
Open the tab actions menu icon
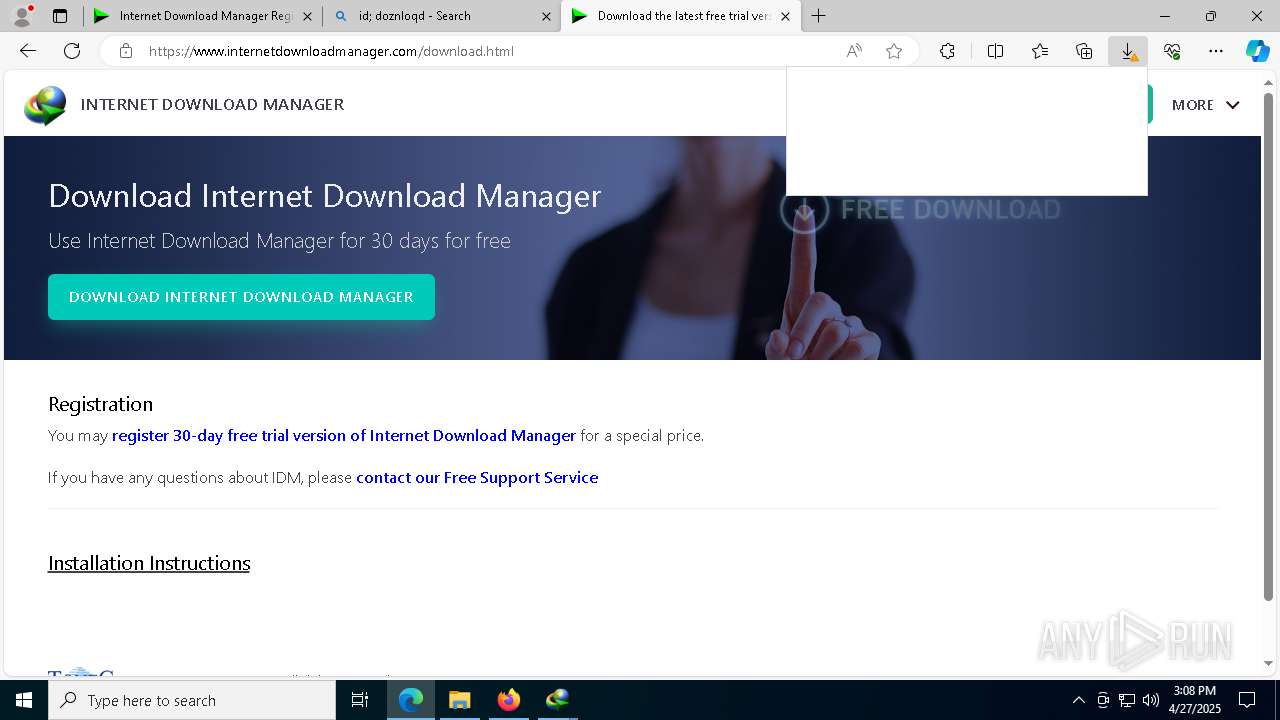click(60, 16)
